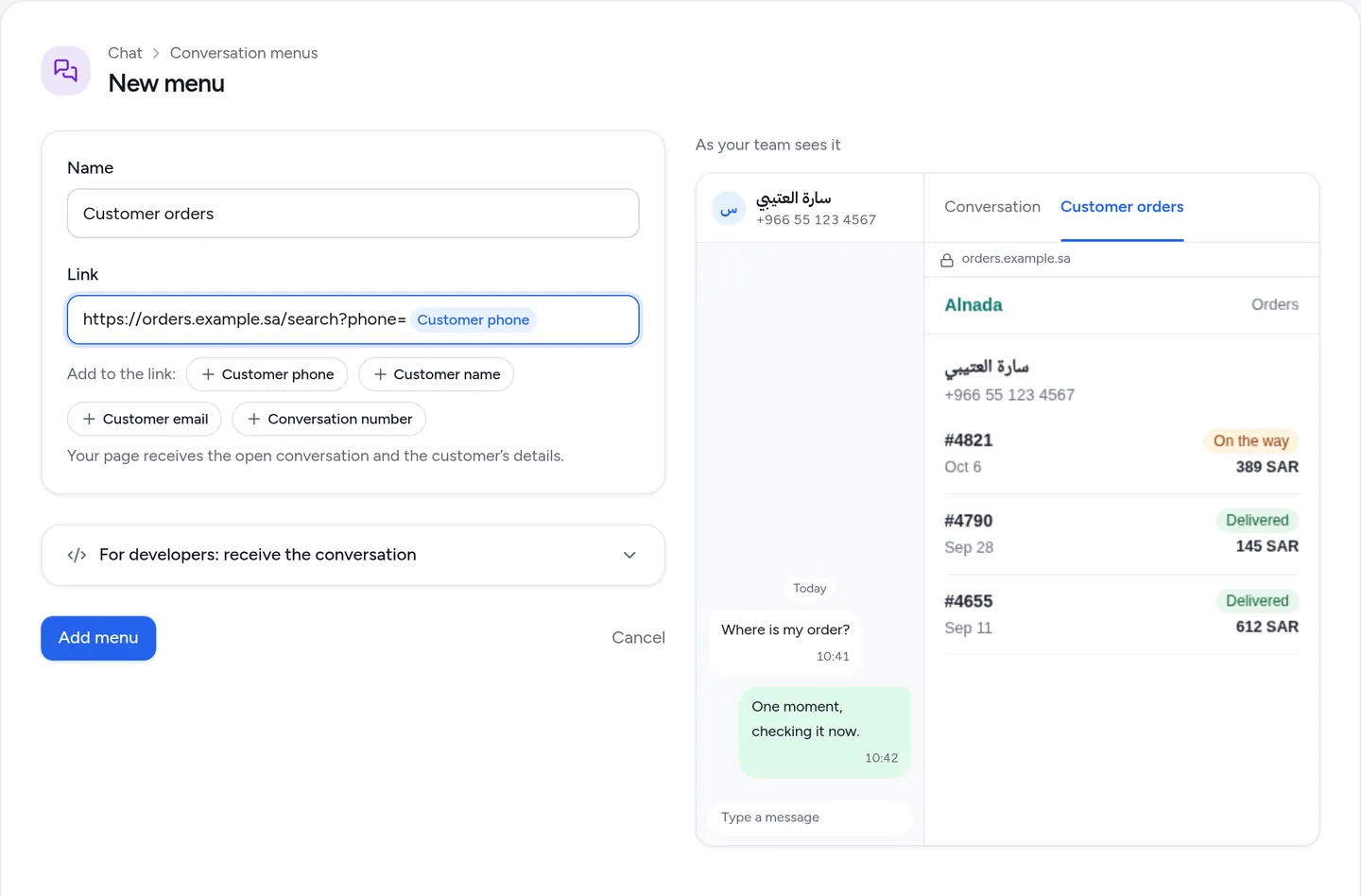Viewport: 1361px width, 896px height.
Task: Click For developers: receive the conversation title
Action: click(258, 555)
